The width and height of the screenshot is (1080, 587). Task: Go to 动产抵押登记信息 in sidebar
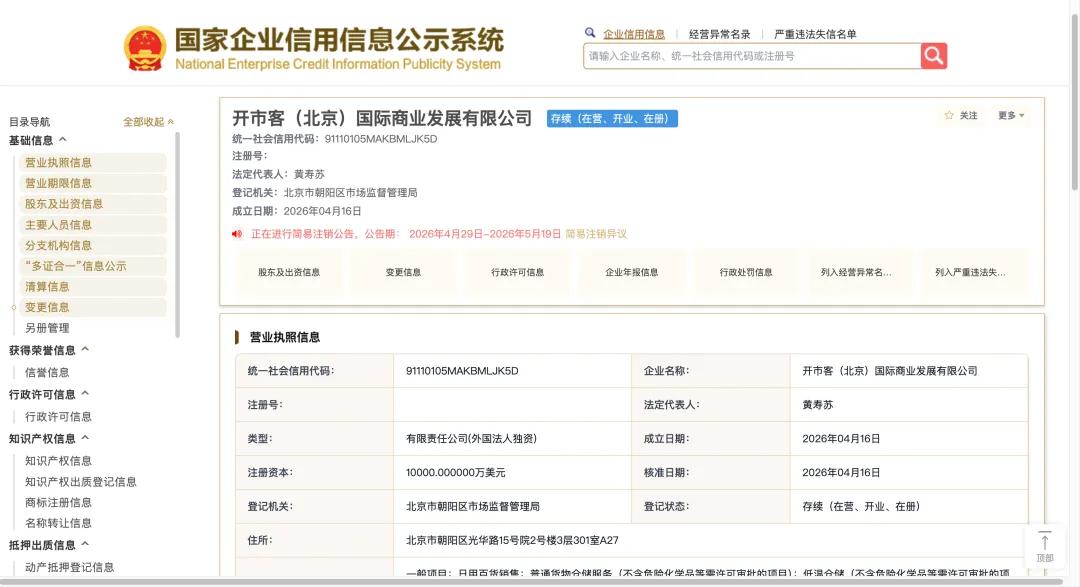click(70, 567)
